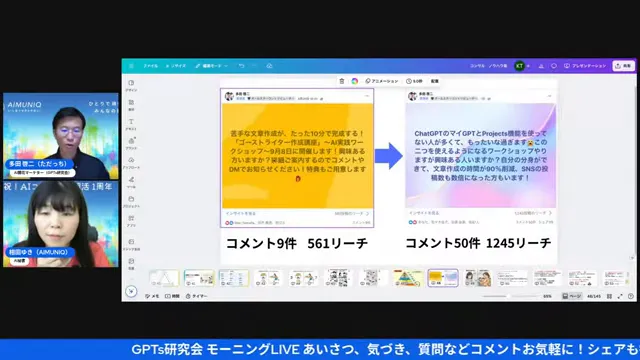Open the テキスト panel
640x360 pixels.
131,124
